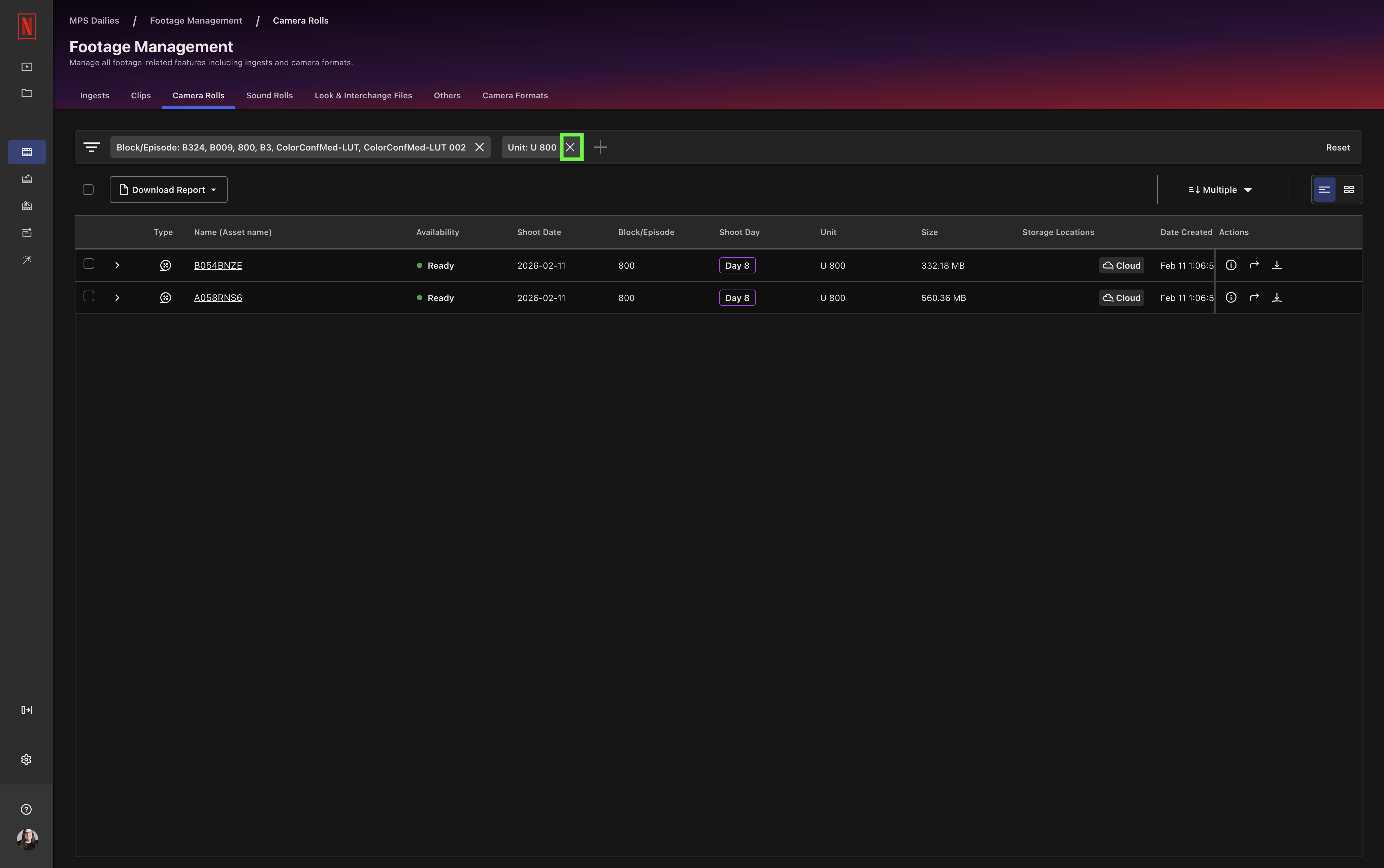
Task: Collapse the sidebar navigation
Action: pyautogui.click(x=26, y=709)
